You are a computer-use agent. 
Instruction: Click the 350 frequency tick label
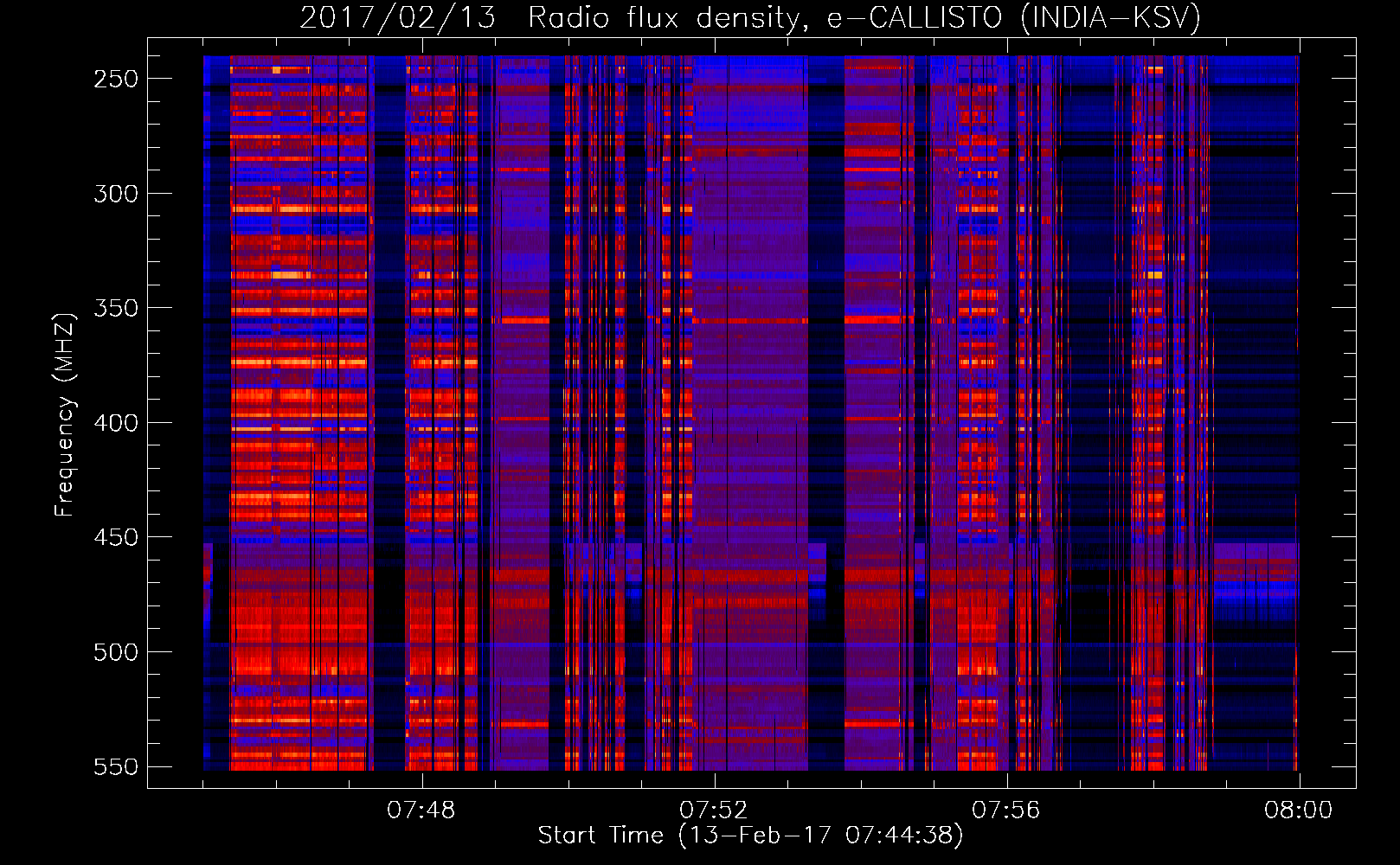(116, 308)
